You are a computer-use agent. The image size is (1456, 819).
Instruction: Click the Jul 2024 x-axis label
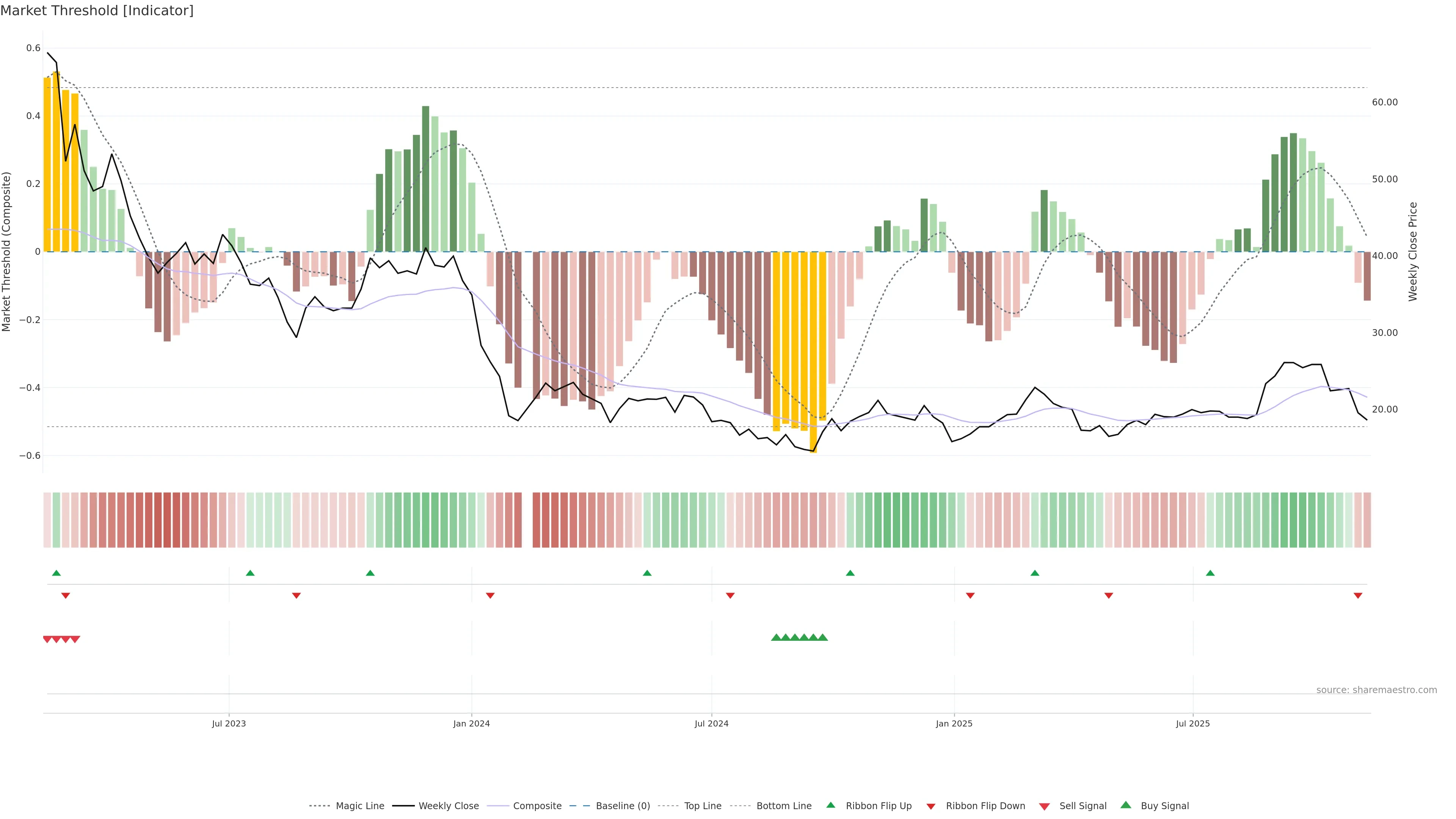pyautogui.click(x=711, y=723)
